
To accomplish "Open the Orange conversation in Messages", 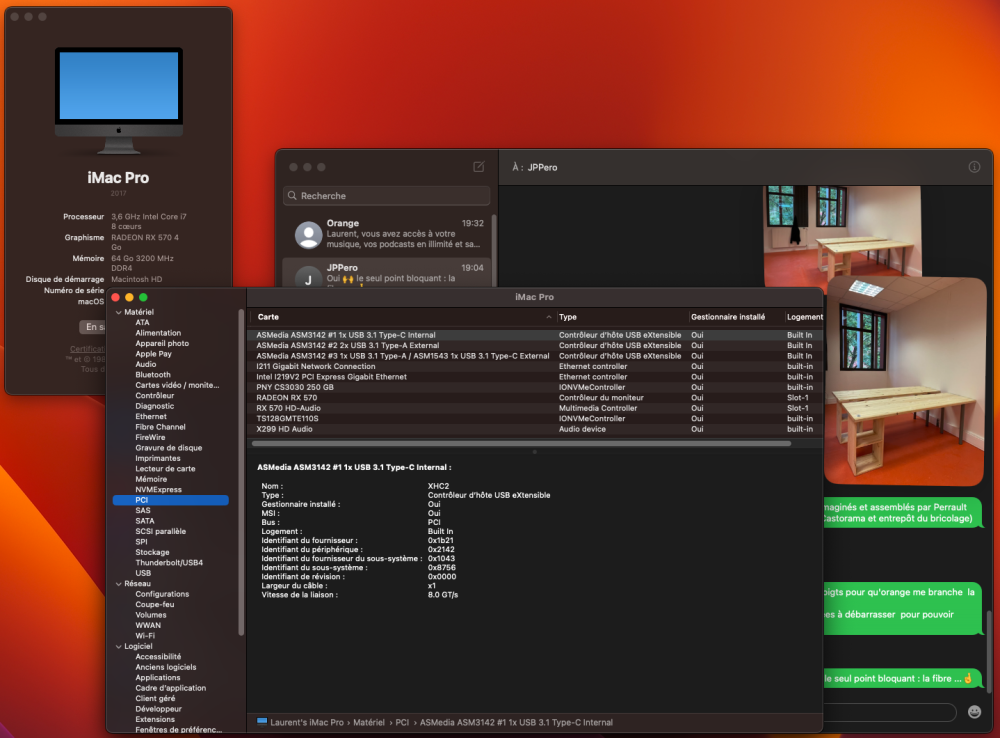I will point(386,234).
